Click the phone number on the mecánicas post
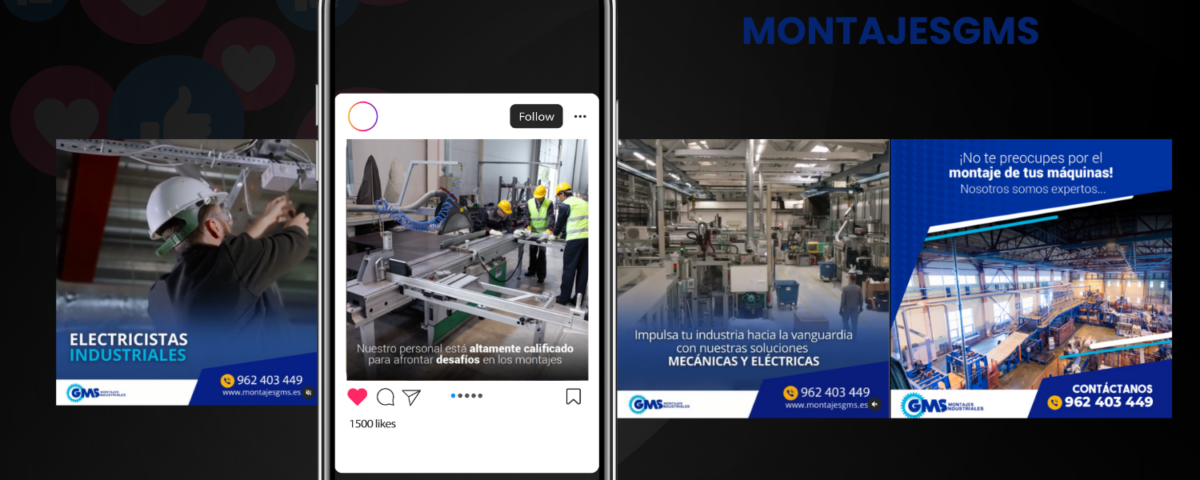The width and height of the screenshot is (1200, 480). [x=835, y=392]
